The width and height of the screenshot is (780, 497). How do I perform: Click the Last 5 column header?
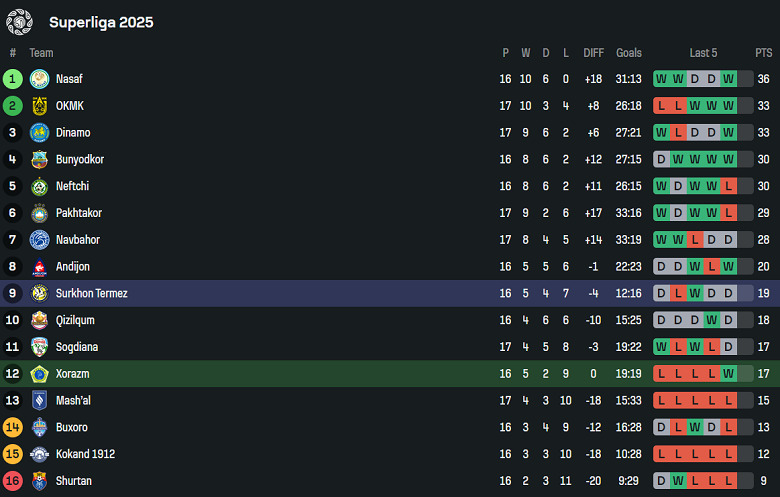703,53
